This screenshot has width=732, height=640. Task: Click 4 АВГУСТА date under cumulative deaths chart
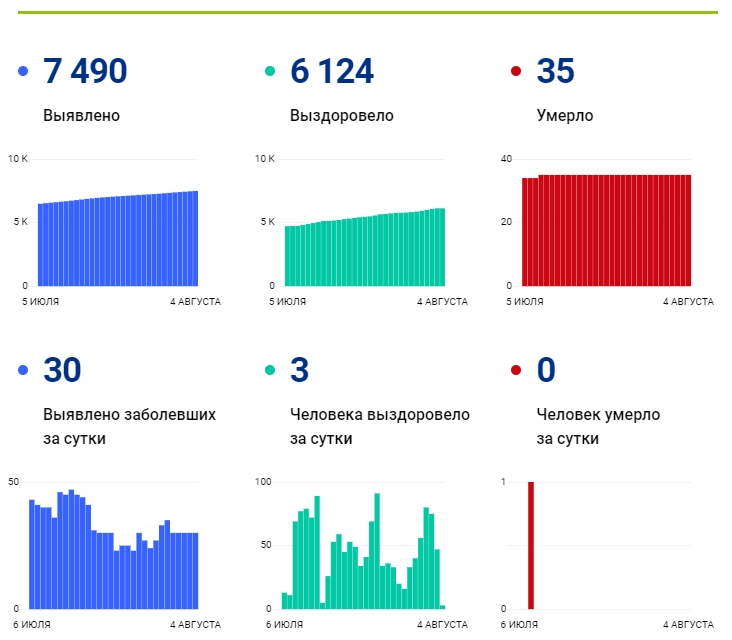688,302
